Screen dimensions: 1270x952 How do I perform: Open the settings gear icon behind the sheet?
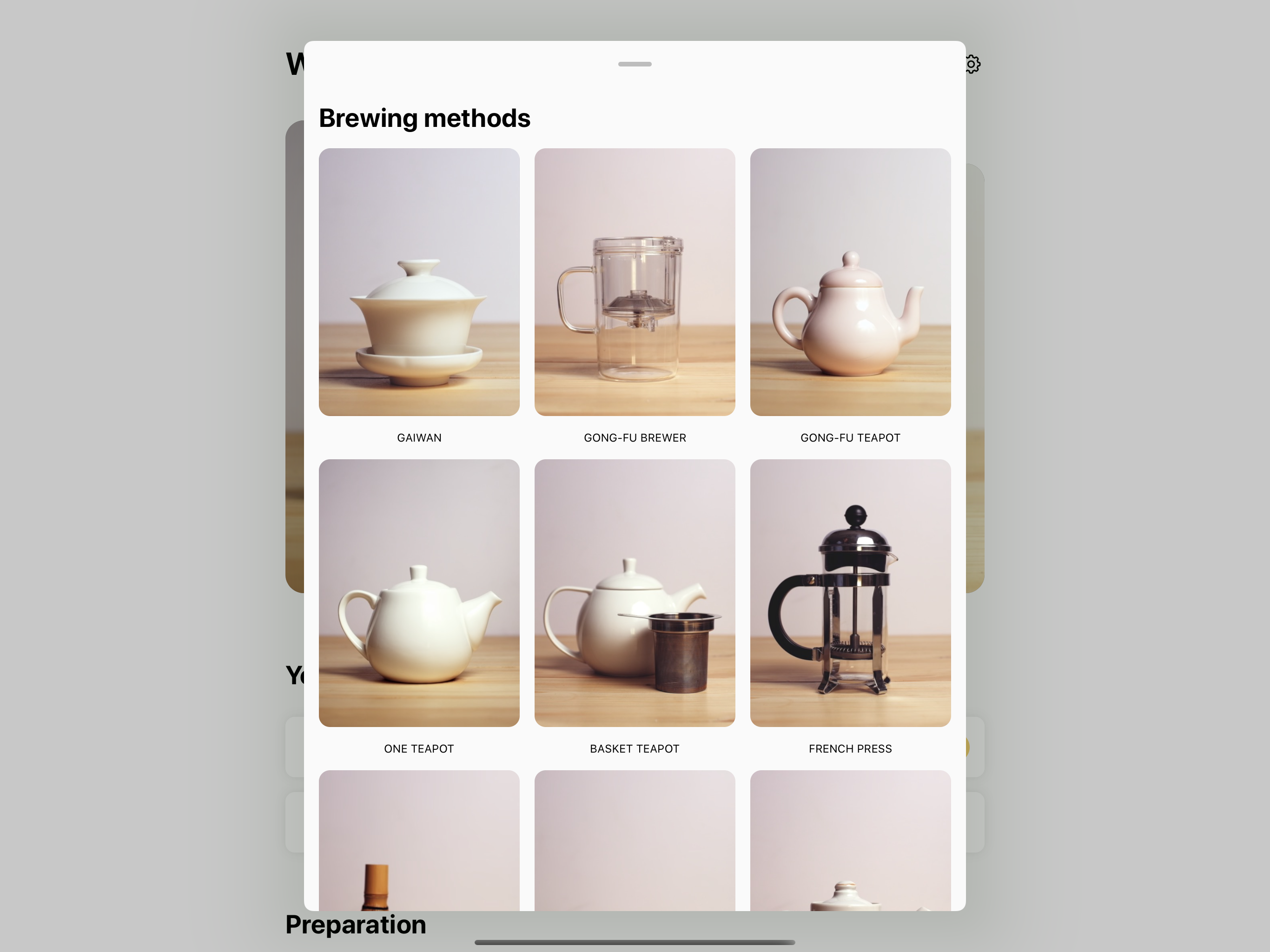(972, 64)
